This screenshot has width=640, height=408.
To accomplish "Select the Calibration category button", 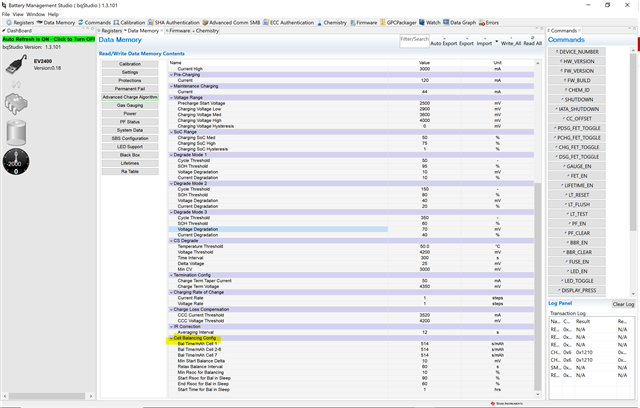I will 130,64.
